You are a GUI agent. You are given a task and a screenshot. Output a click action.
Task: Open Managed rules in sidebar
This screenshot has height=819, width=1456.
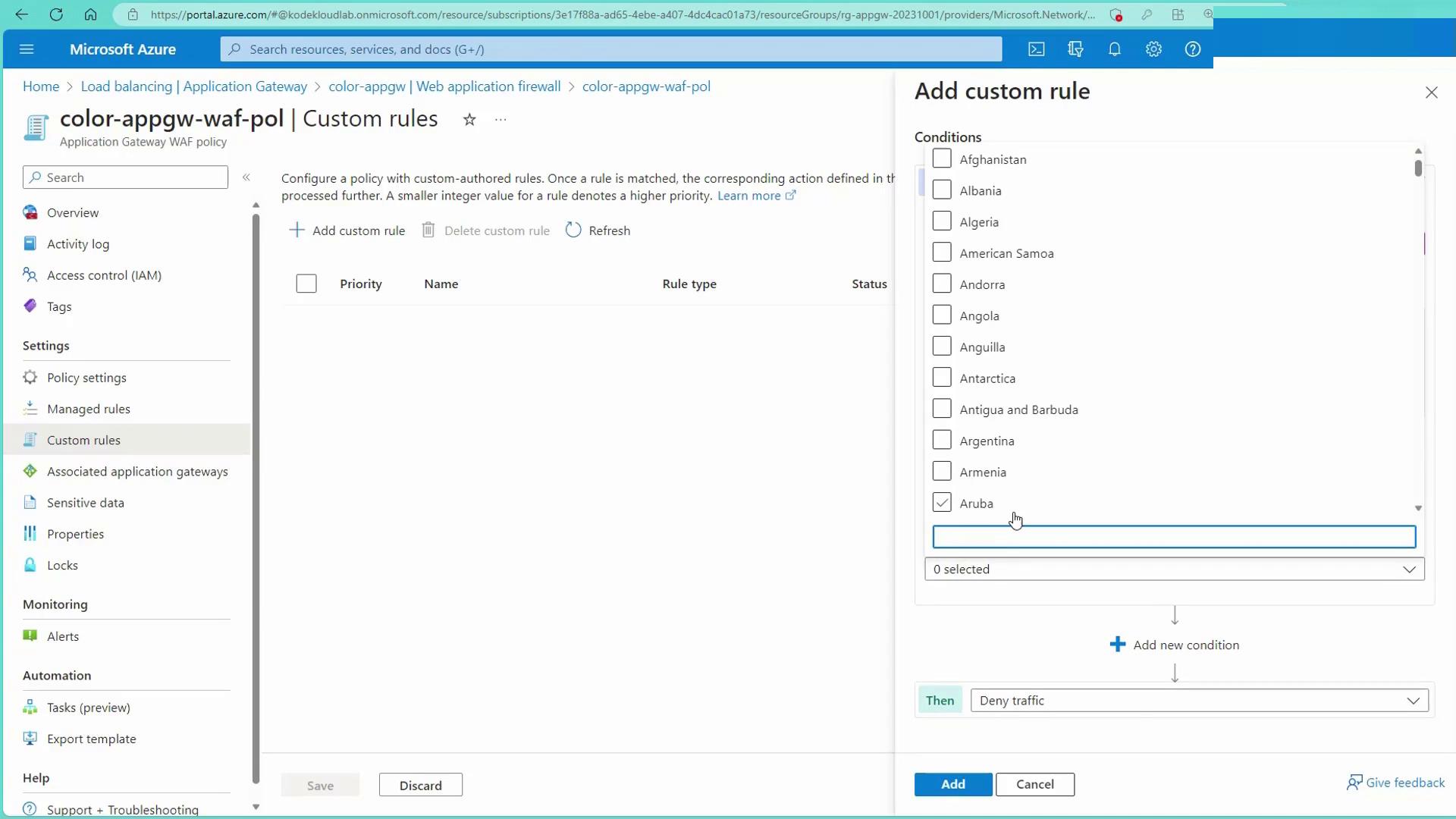tap(88, 409)
